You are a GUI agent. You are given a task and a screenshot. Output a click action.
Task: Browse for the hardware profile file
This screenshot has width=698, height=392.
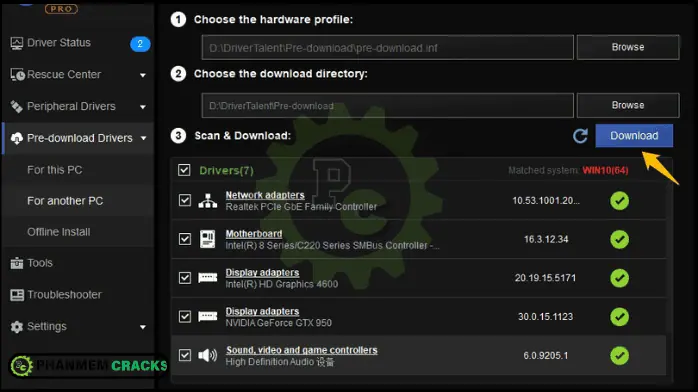tap(628, 47)
